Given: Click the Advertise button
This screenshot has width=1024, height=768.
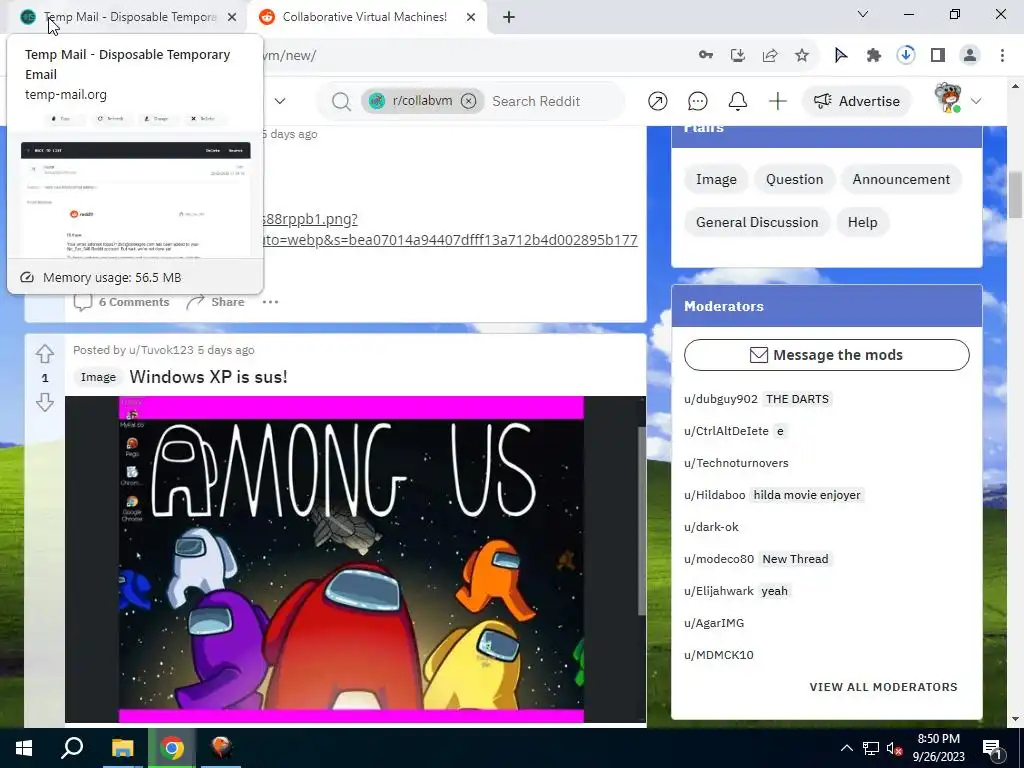Looking at the screenshot, I should pyautogui.click(x=857, y=101).
